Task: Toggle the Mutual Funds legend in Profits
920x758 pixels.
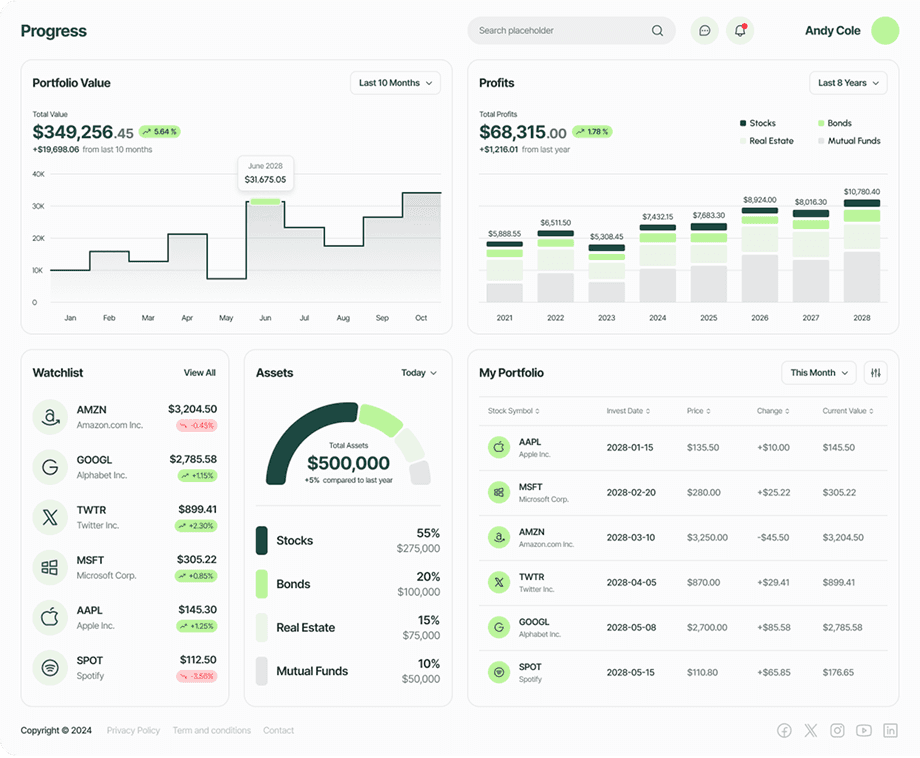Action: tap(849, 141)
